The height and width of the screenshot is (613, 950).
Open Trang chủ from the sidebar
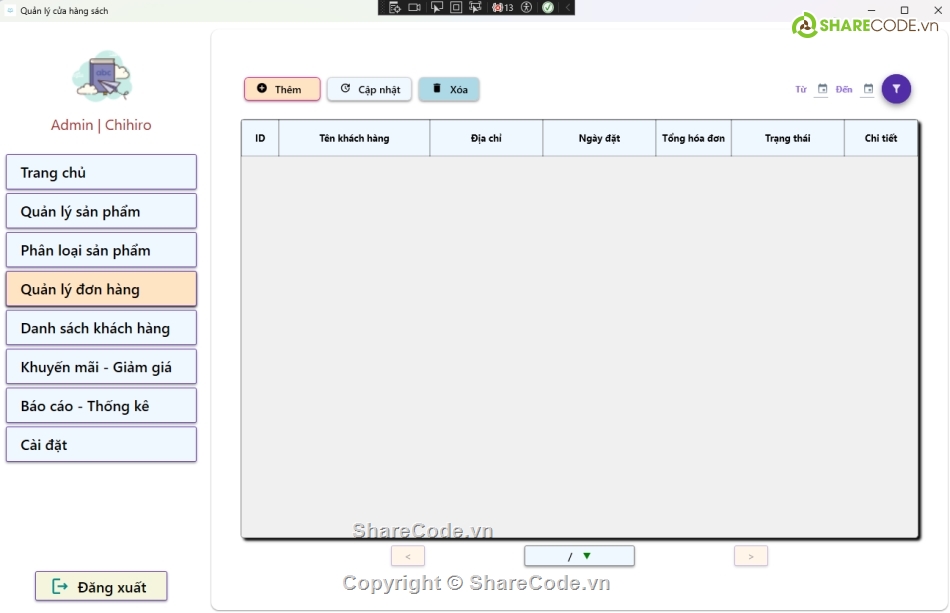tap(101, 172)
